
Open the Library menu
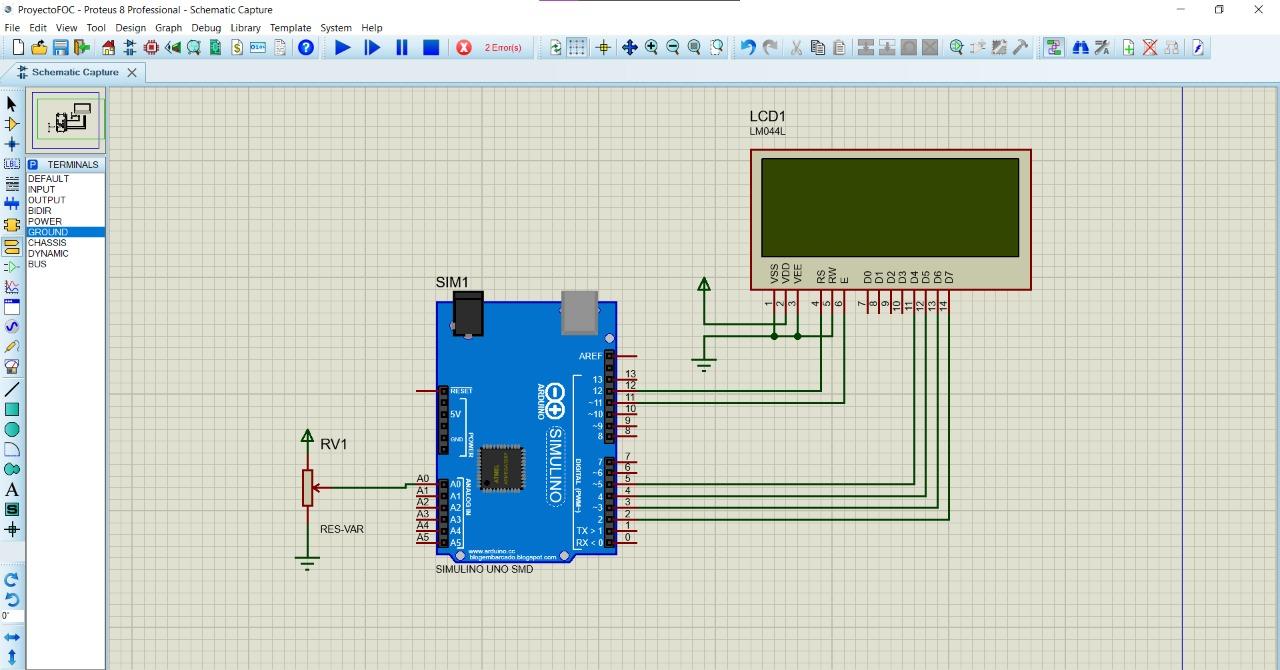(x=245, y=28)
